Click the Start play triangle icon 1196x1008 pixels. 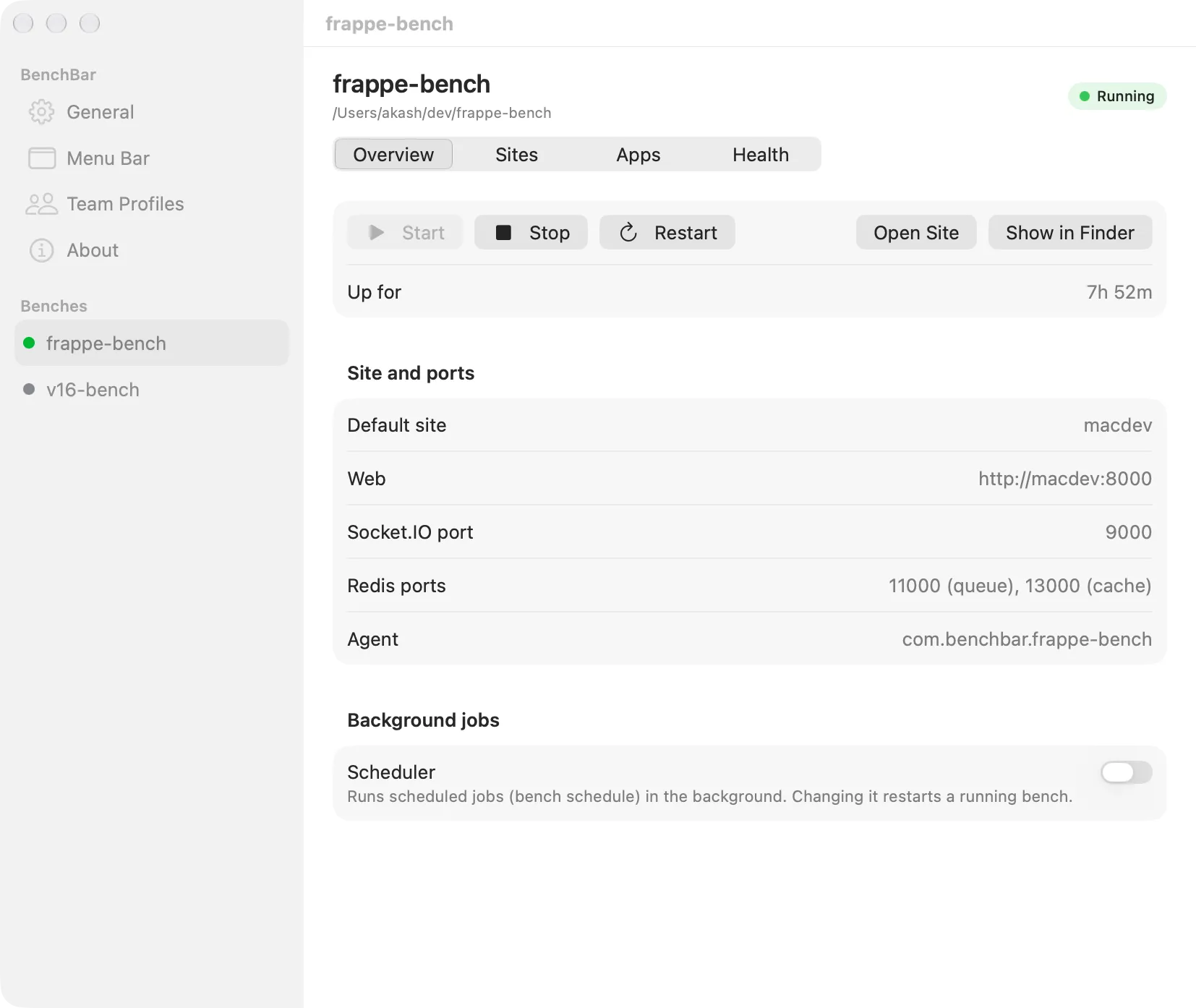tap(376, 232)
